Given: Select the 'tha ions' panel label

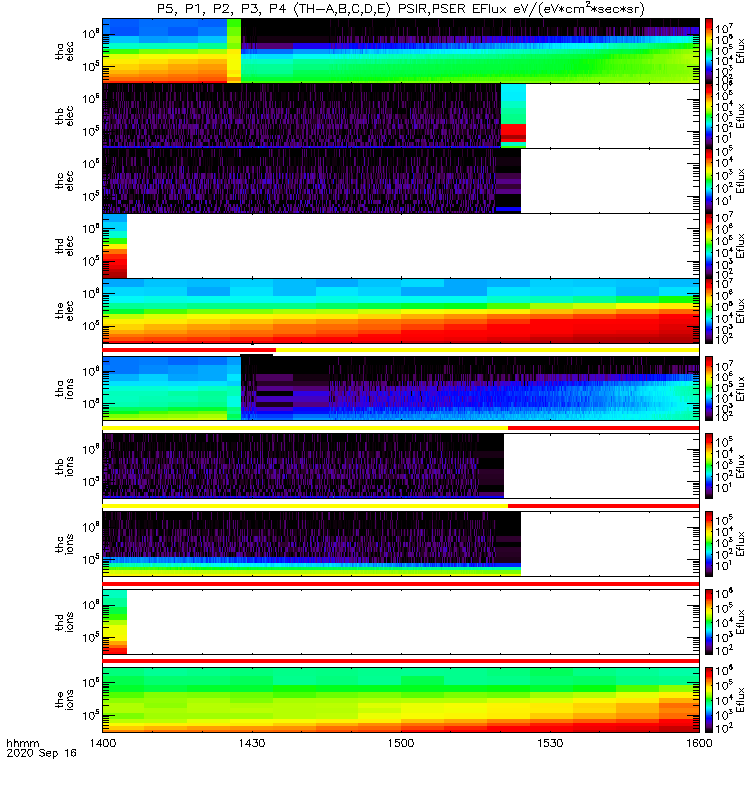Looking at the screenshot, I should coord(65,388).
